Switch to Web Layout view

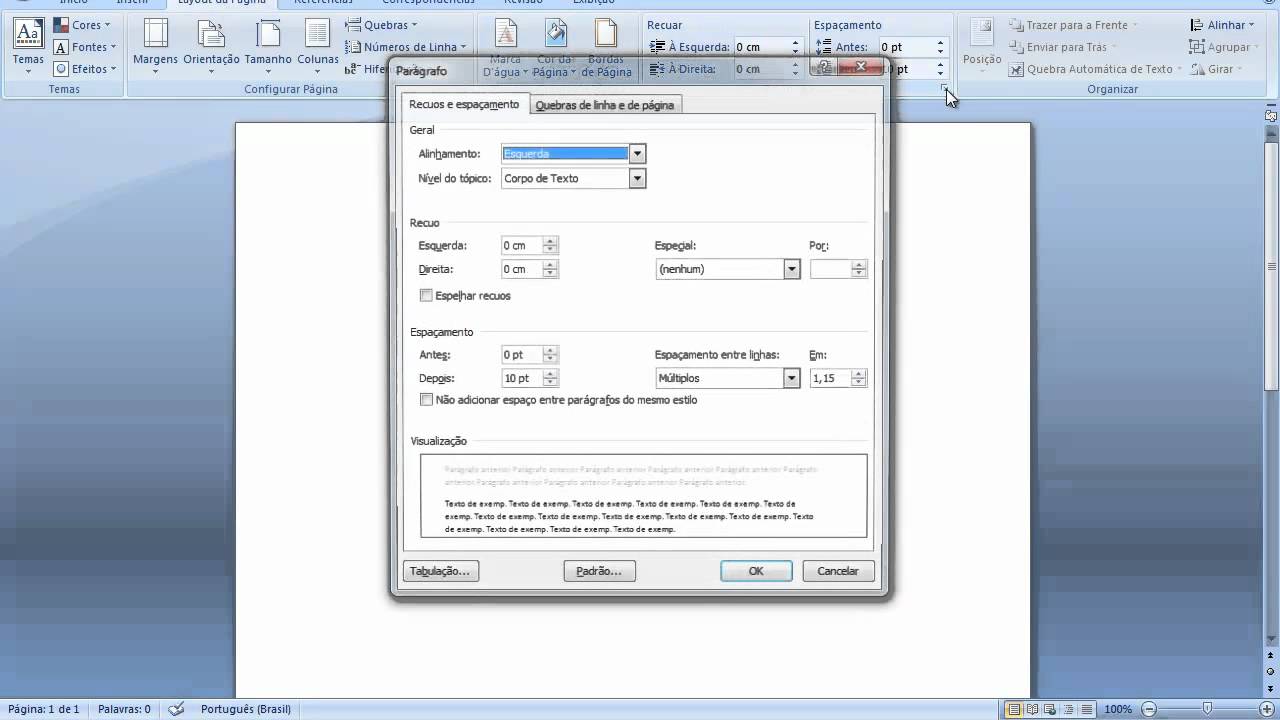pyautogui.click(x=1050, y=709)
